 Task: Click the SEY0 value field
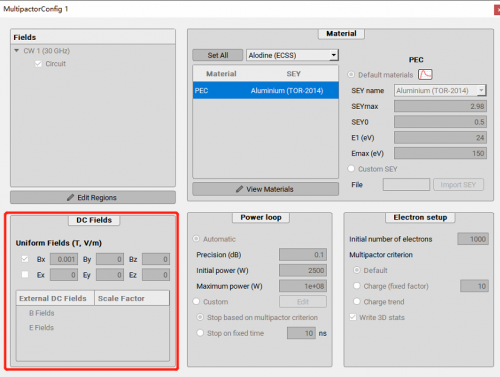point(440,122)
